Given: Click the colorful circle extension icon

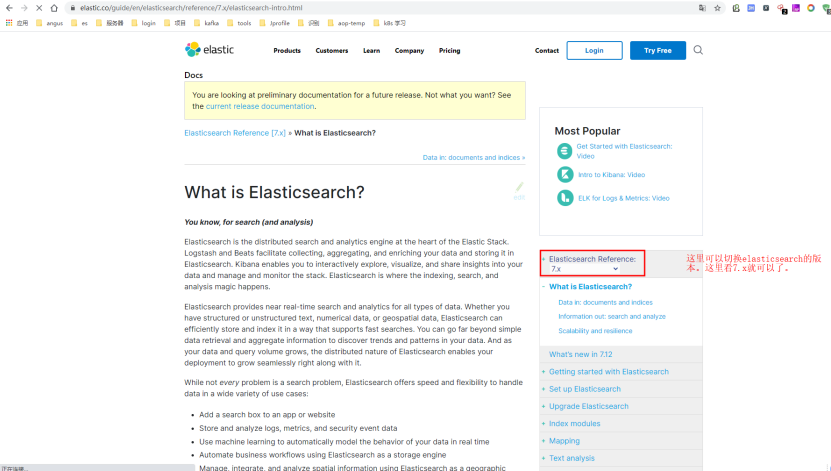Looking at the screenshot, I should click(811, 8).
